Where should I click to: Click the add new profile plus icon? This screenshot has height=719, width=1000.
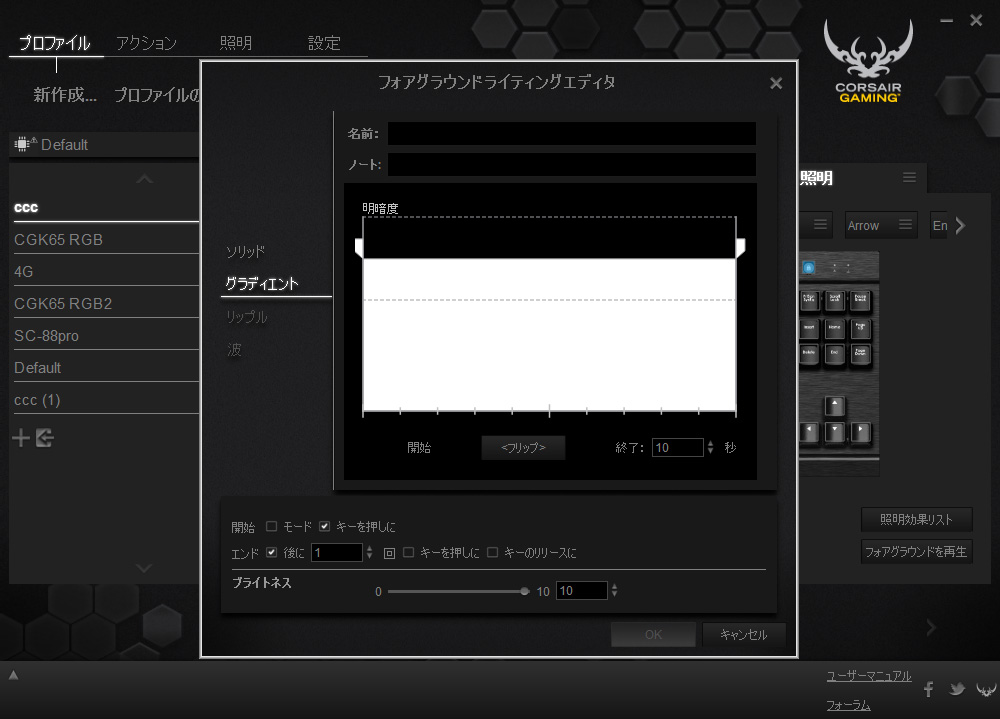(21, 438)
